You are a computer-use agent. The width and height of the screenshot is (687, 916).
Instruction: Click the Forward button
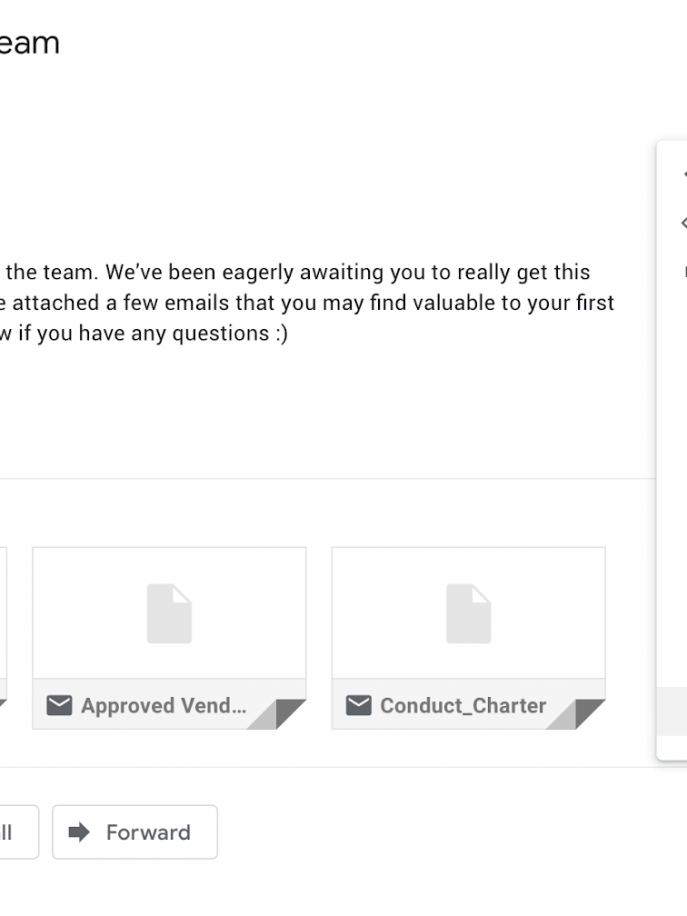pos(135,832)
